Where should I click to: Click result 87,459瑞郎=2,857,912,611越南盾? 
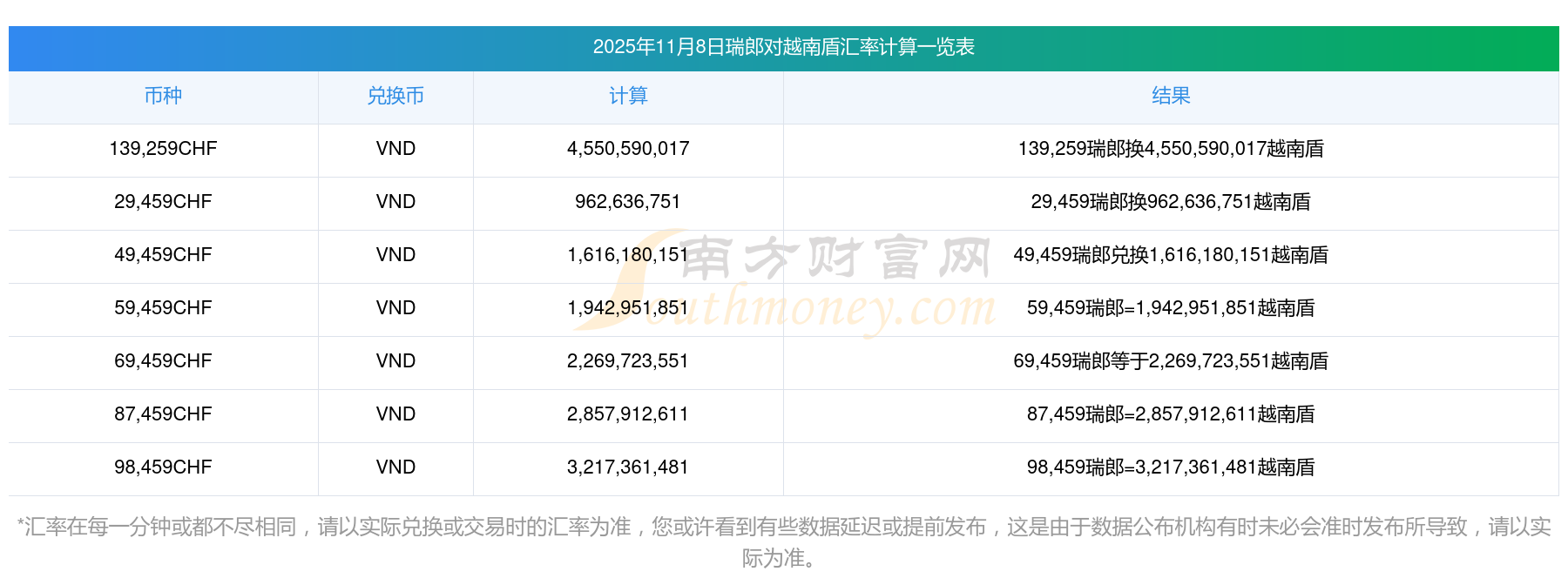click(x=1171, y=414)
